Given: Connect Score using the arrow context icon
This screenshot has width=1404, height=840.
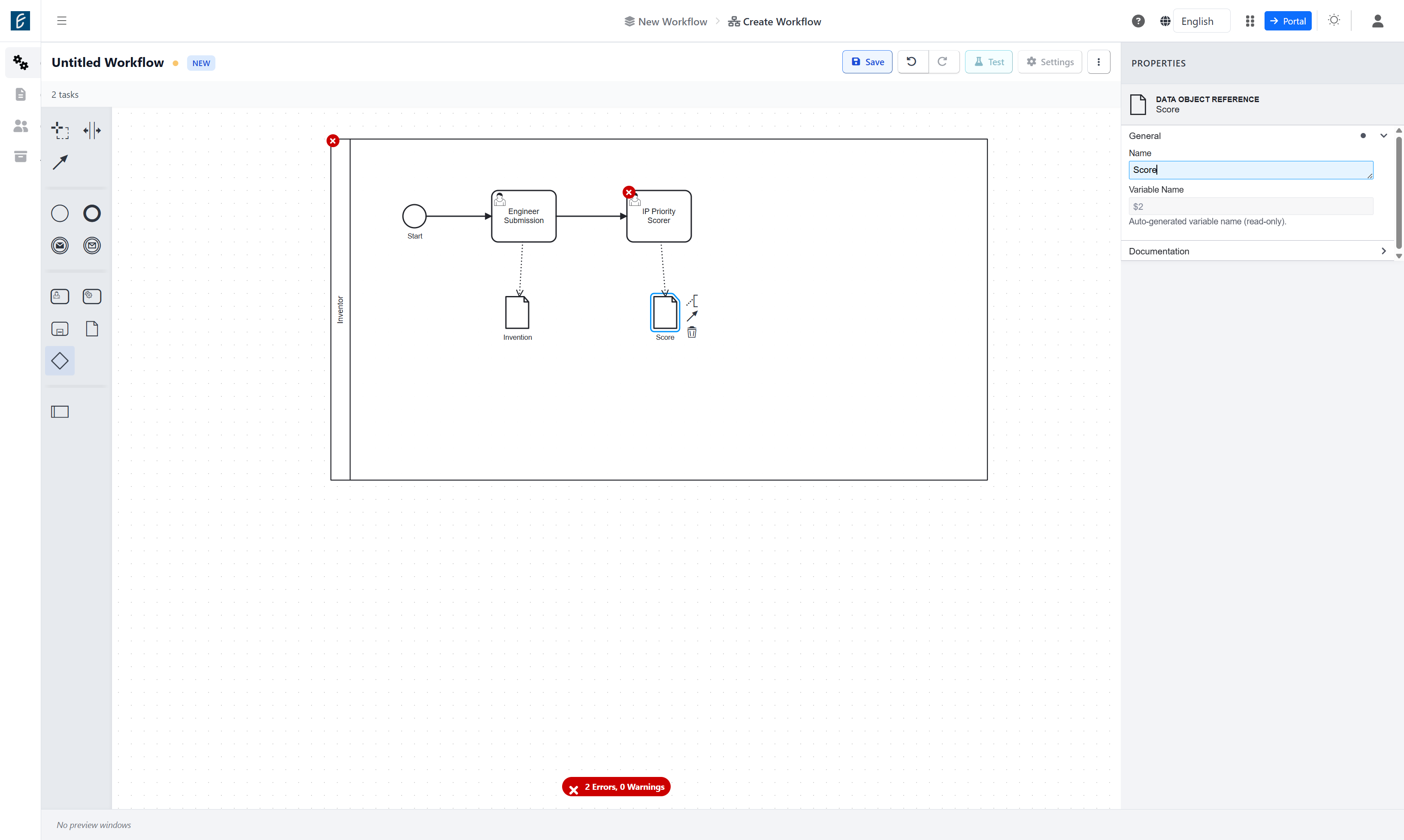Looking at the screenshot, I should (x=692, y=317).
